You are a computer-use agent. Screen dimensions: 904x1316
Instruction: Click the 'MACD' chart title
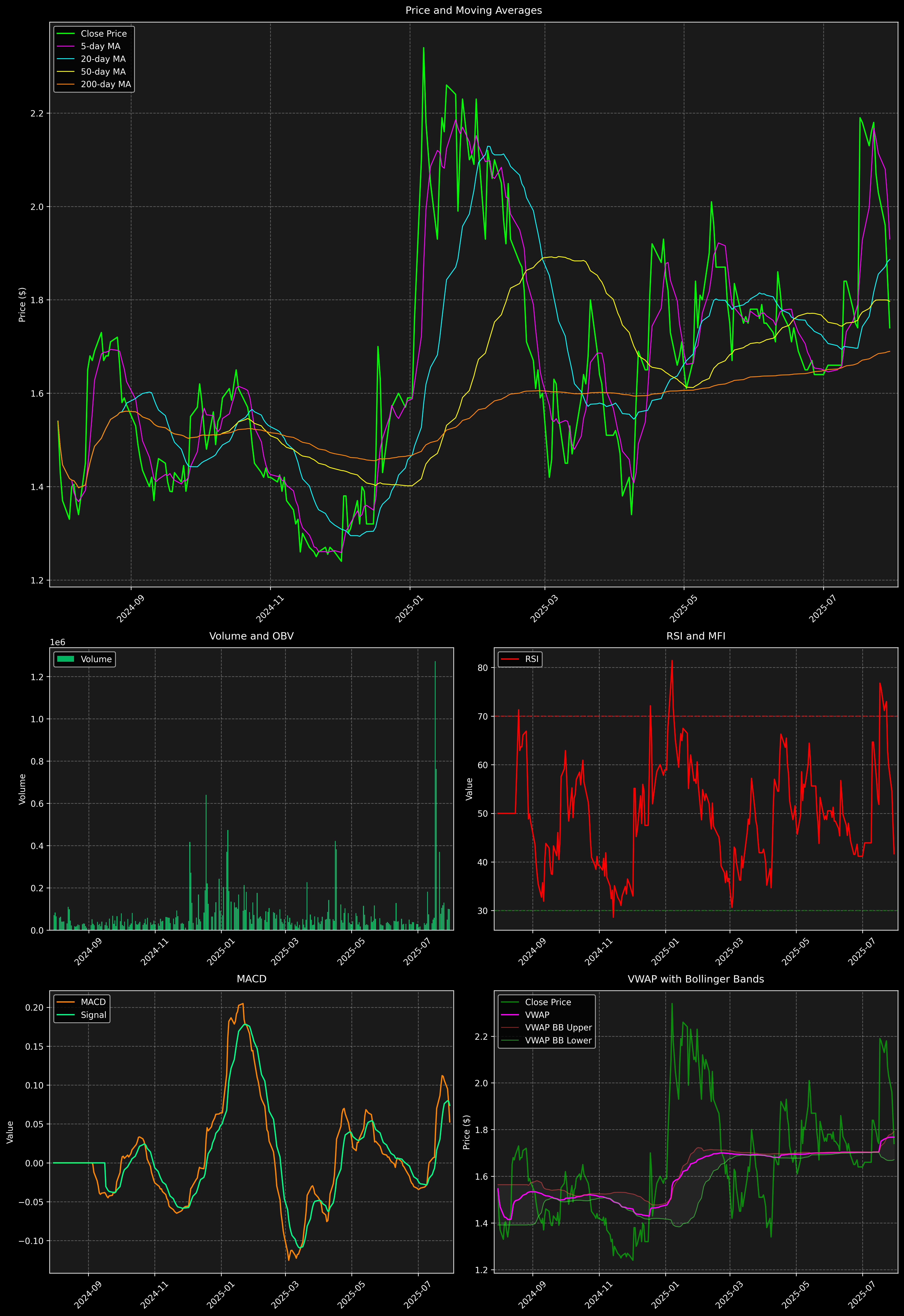(x=252, y=979)
